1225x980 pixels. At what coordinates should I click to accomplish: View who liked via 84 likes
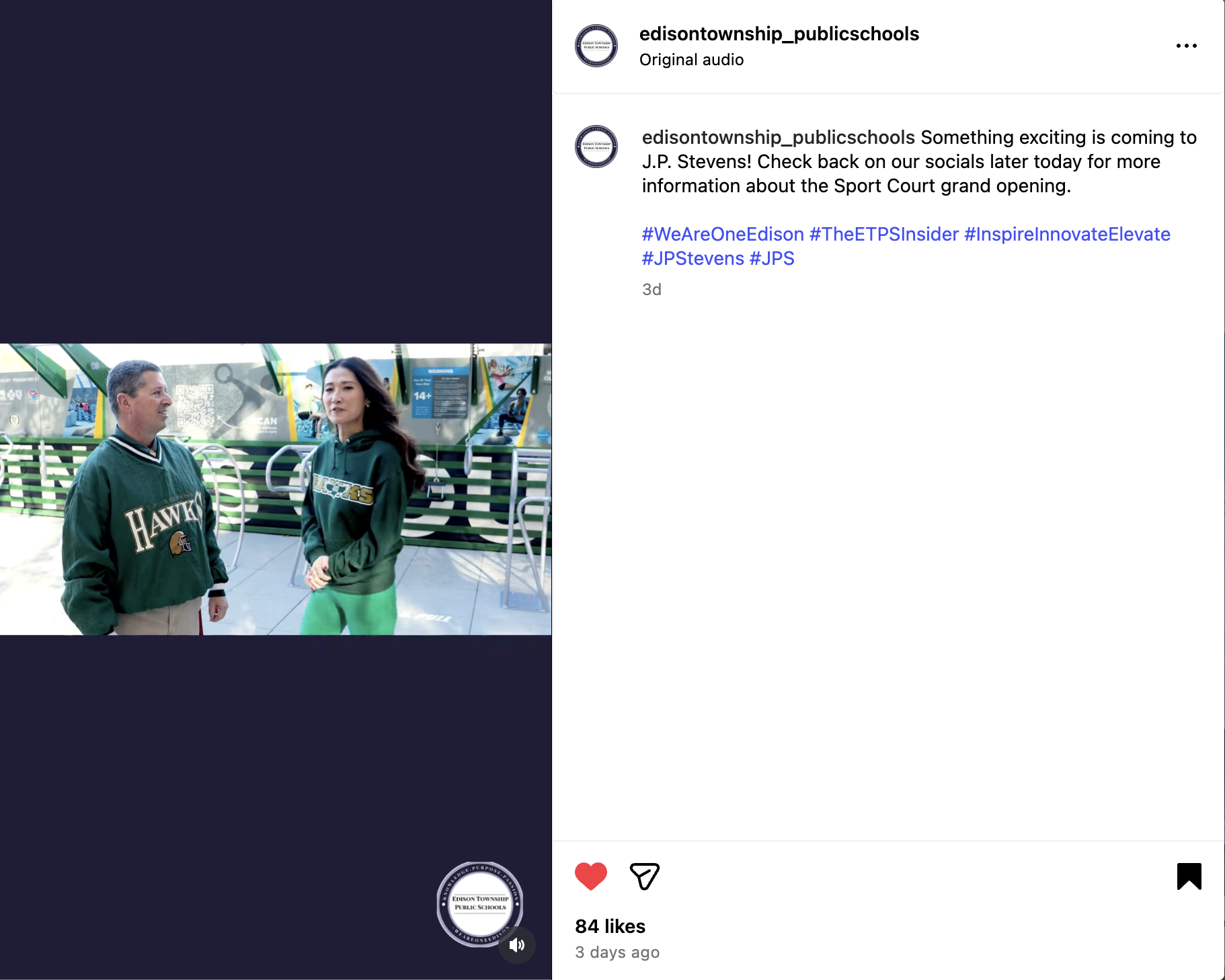[x=610, y=926]
